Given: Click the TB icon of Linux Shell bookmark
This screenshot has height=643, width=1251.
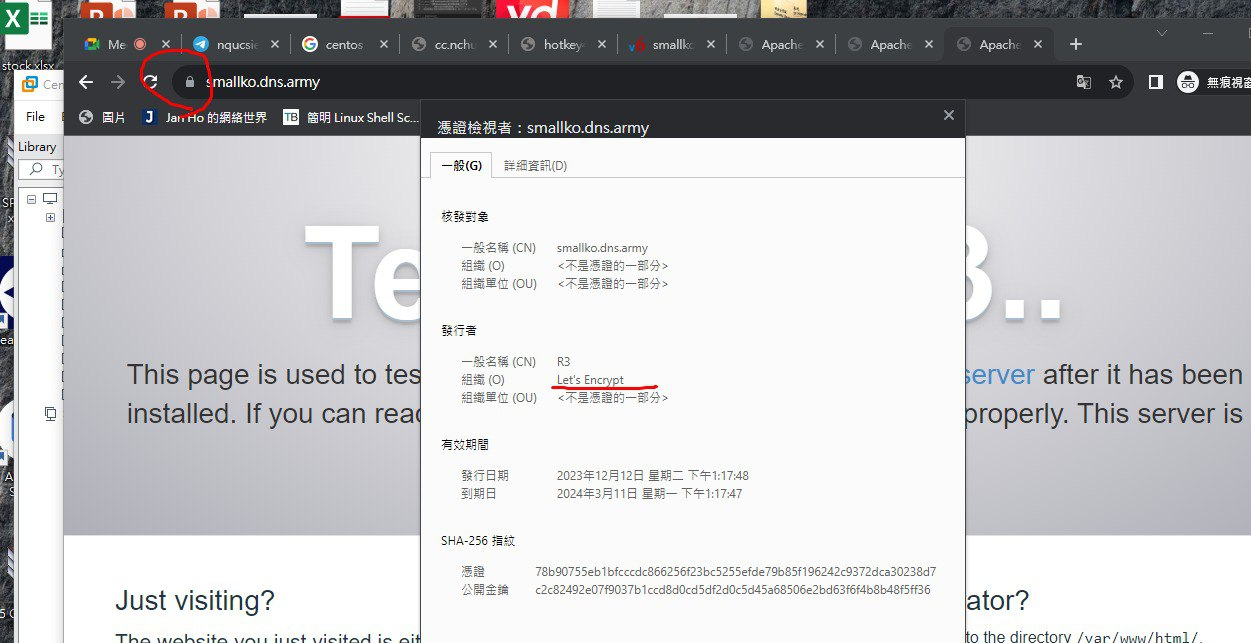Looking at the screenshot, I should tap(291, 117).
